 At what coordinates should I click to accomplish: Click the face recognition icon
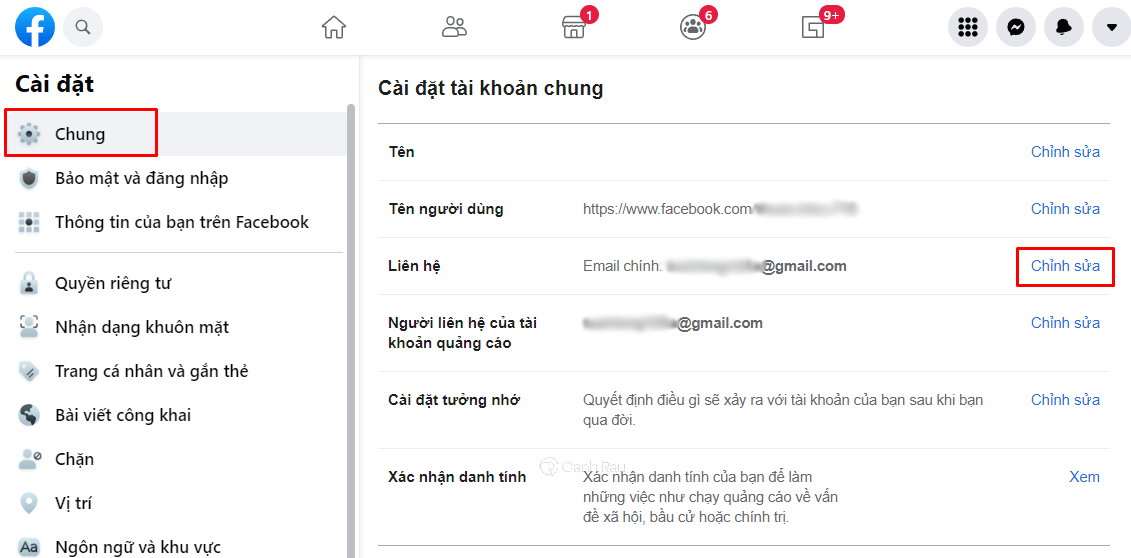tap(29, 327)
